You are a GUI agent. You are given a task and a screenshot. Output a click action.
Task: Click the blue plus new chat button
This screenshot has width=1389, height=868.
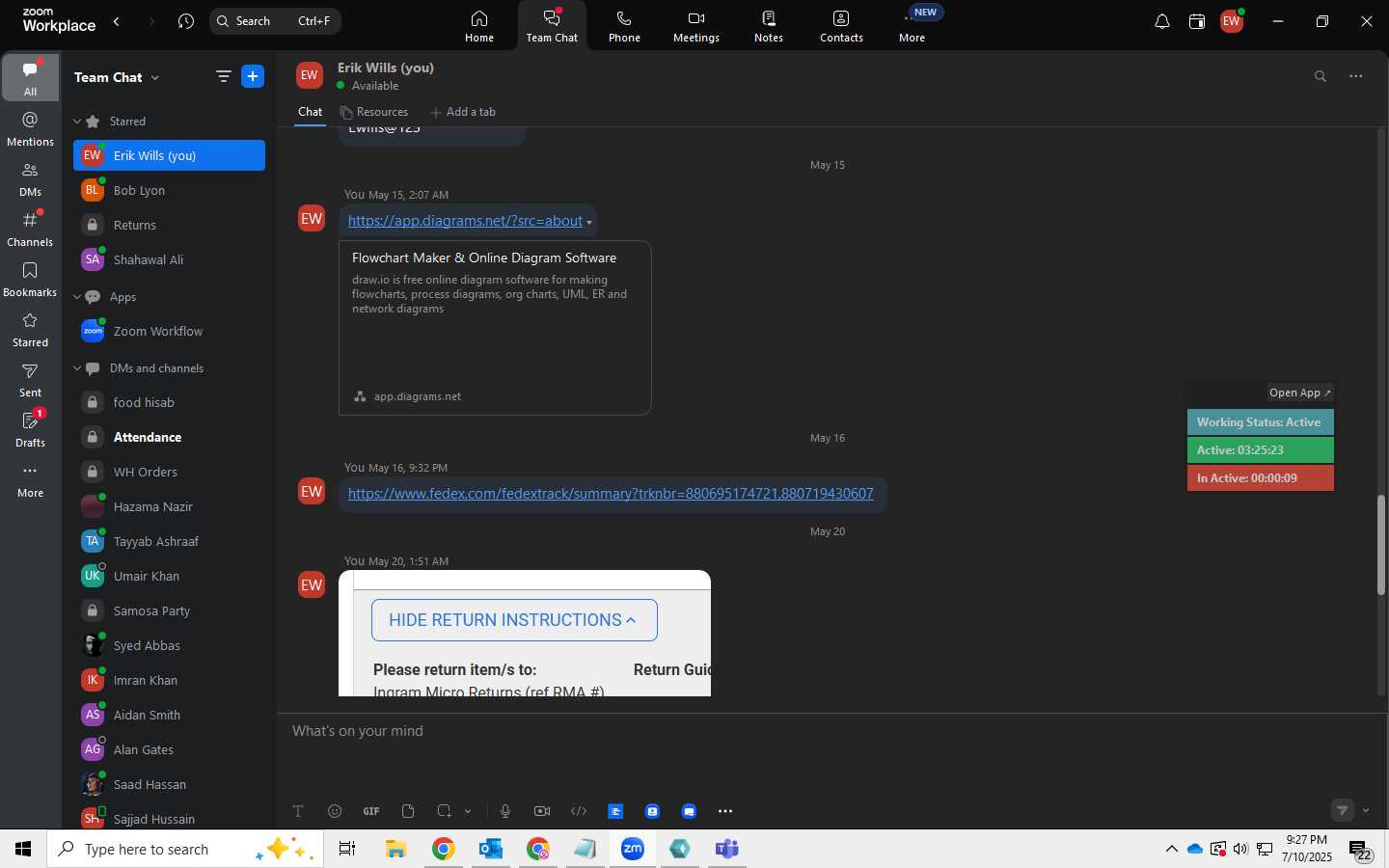(253, 77)
